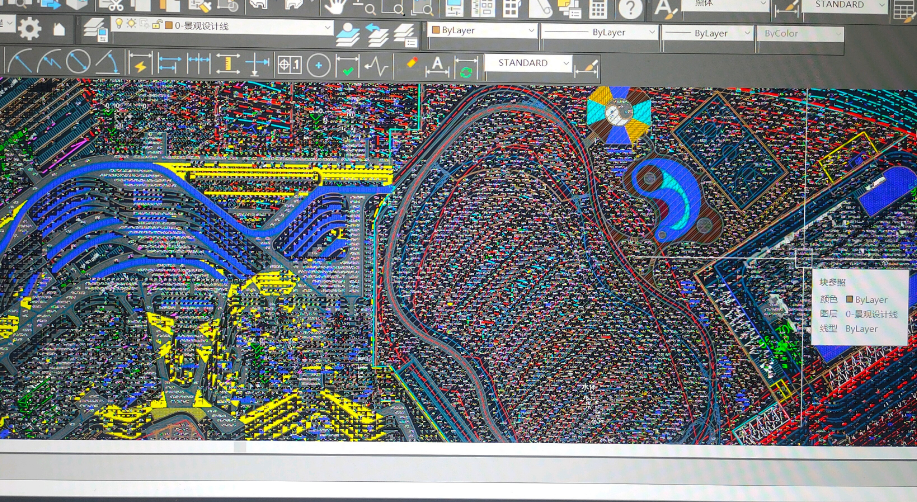This screenshot has height=502, width=917.
Task: Open the Layer States Manager icon
Action: [x=405, y=35]
